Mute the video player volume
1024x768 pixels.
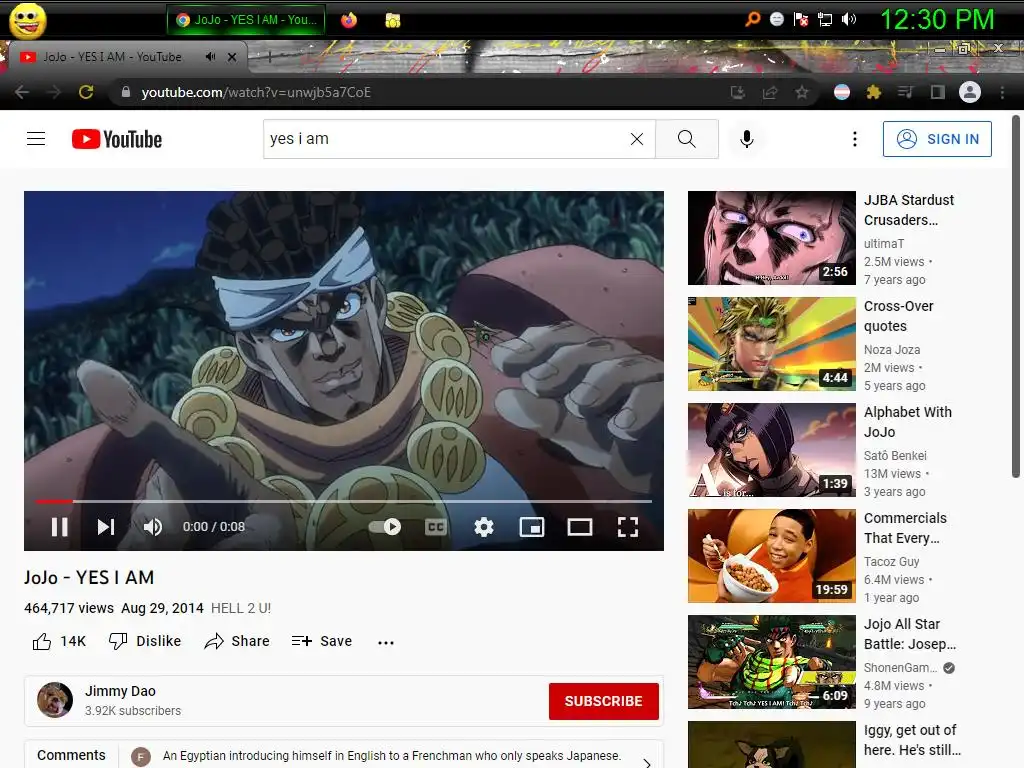[x=152, y=527]
